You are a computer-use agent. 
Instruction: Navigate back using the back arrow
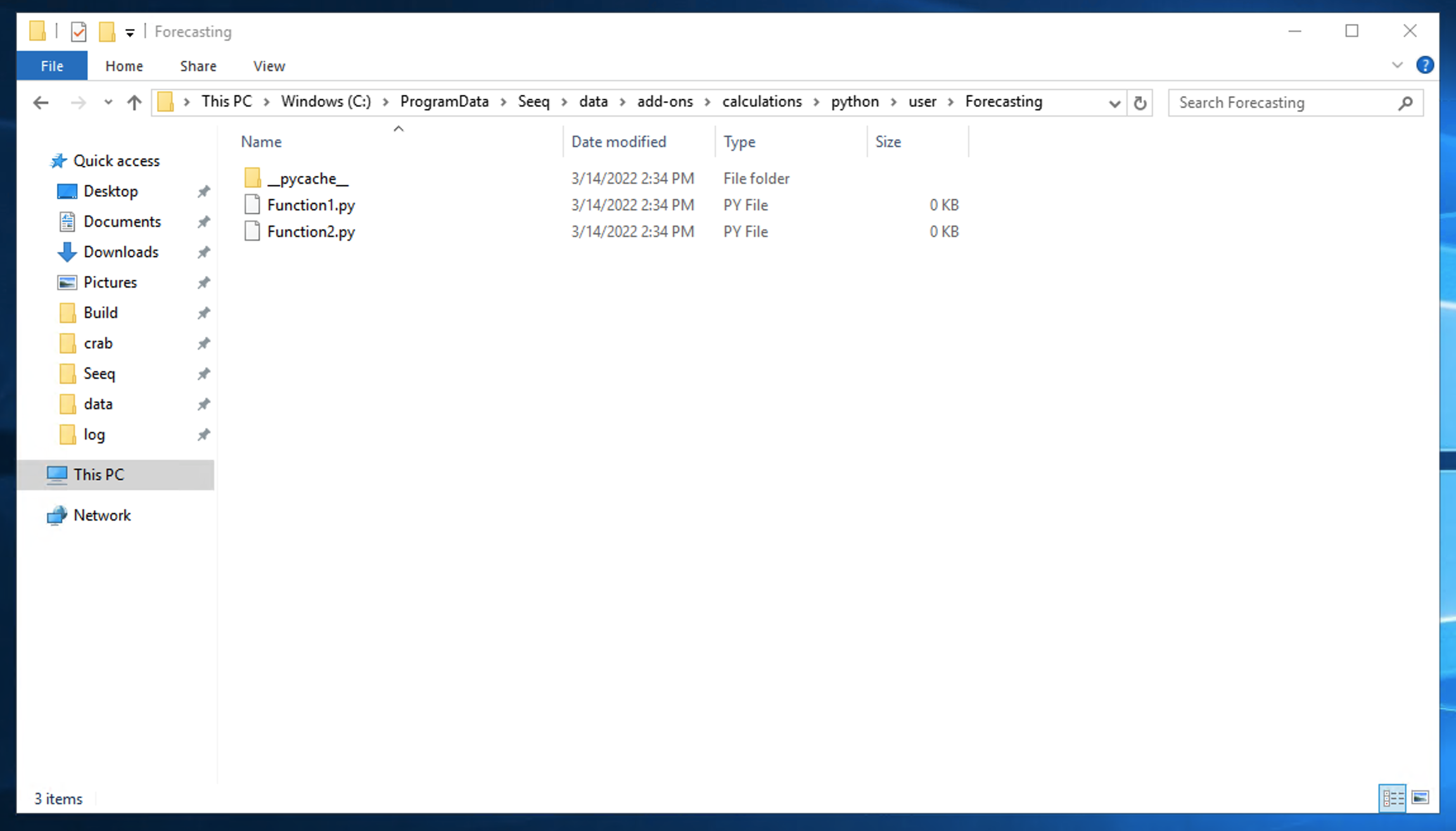tap(40, 102)
